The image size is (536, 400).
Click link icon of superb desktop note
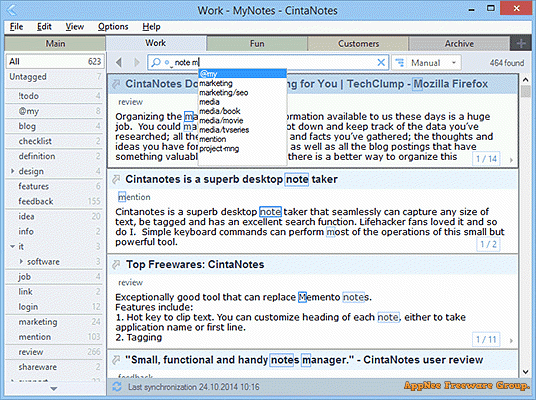[x=116, y=179]
